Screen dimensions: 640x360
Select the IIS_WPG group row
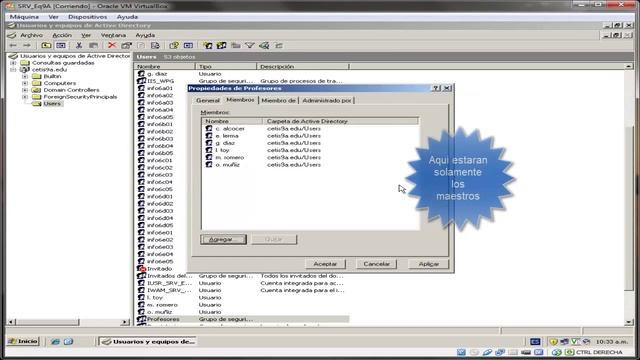242,81
